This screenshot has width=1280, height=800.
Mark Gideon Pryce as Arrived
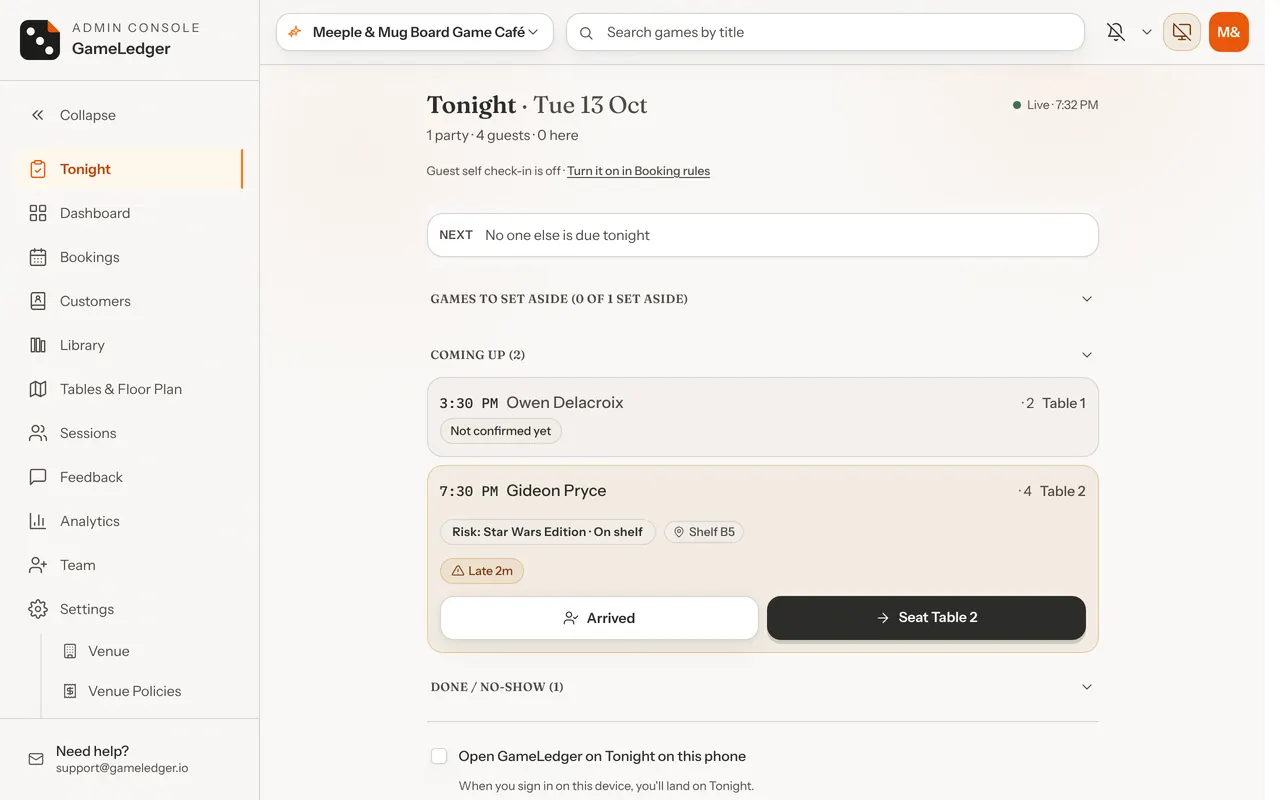(600, 618)
